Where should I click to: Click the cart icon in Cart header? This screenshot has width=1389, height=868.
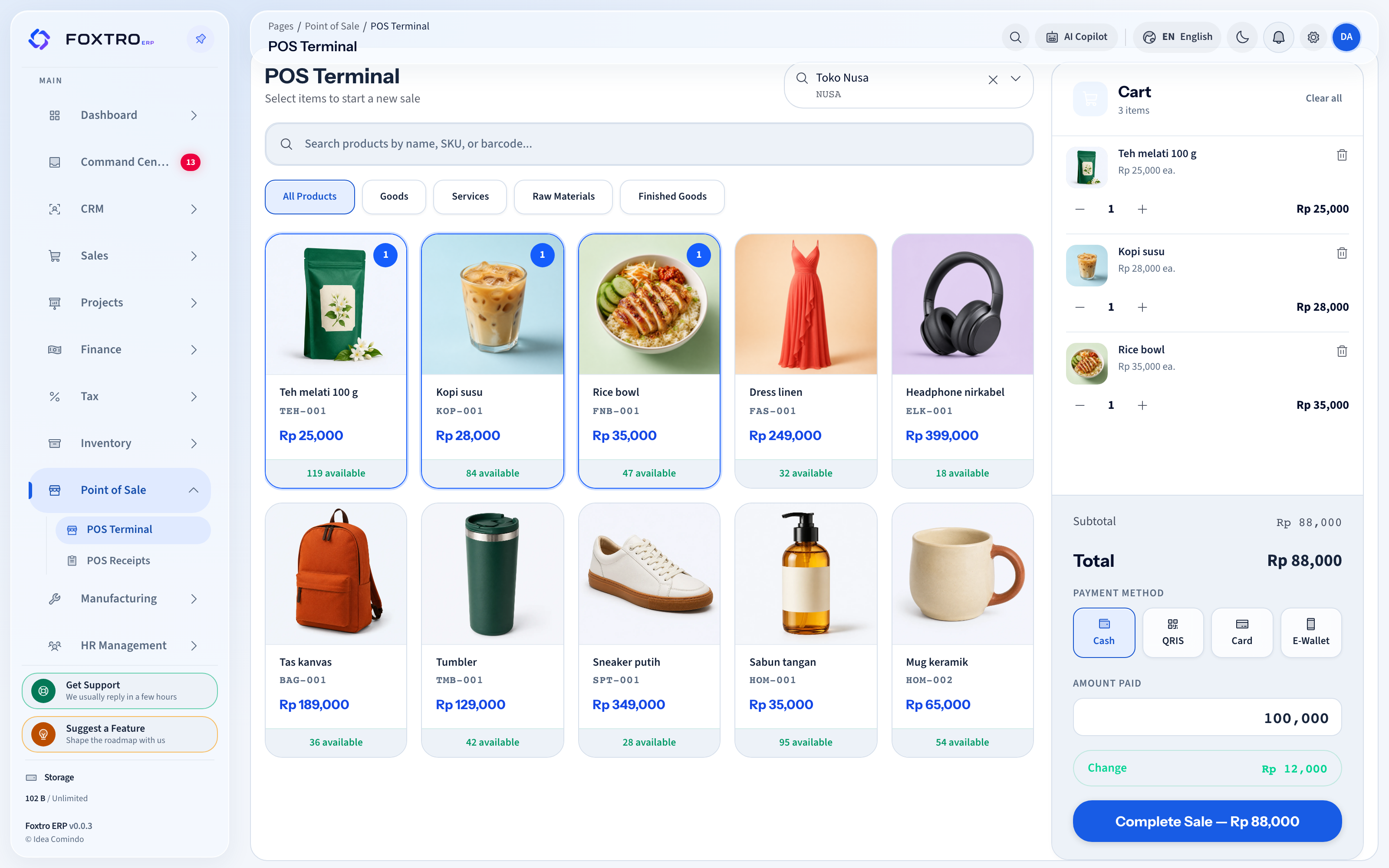[1090, 99]
